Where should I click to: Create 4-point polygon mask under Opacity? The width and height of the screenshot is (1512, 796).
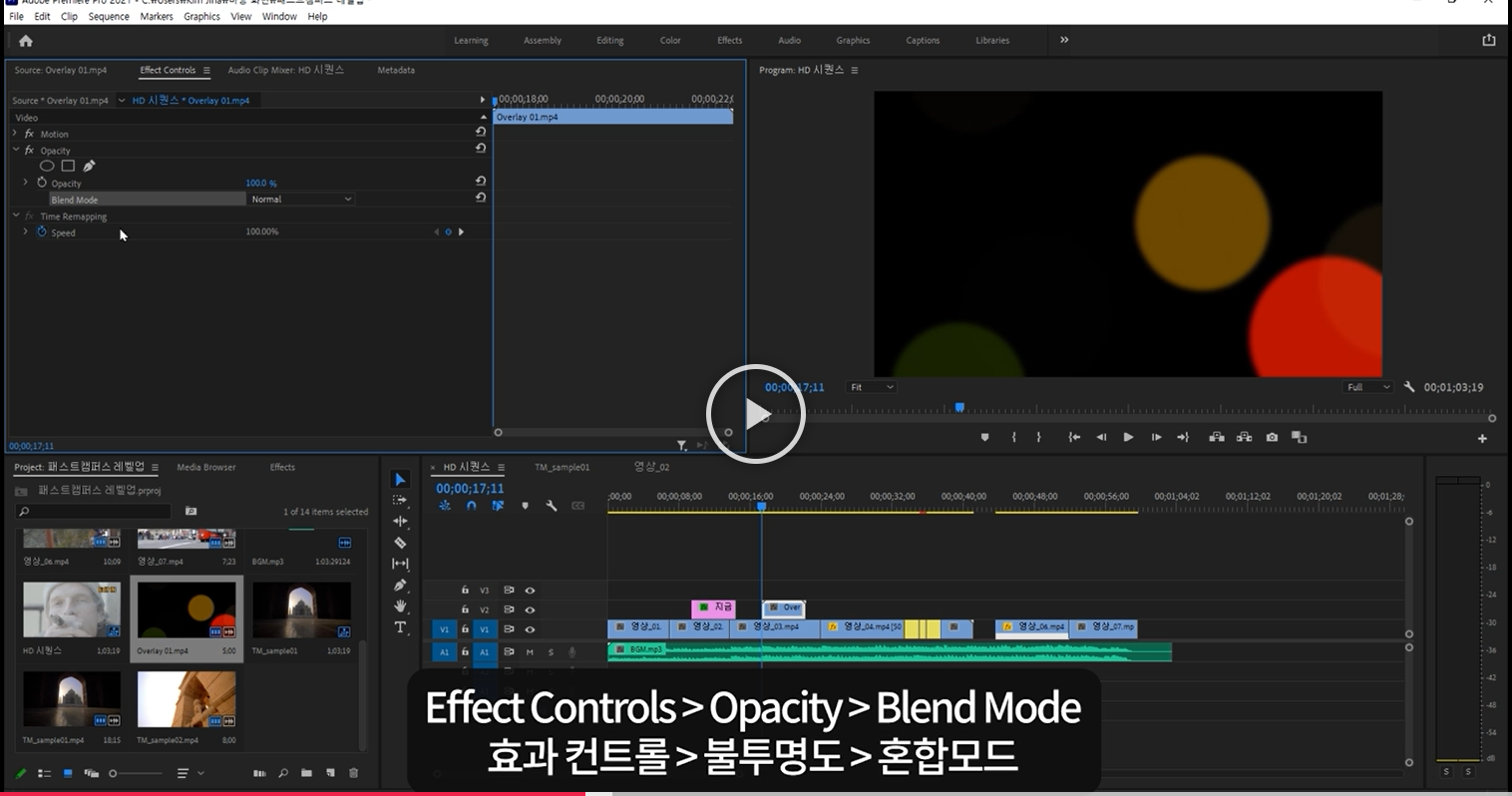click(68, 166)
